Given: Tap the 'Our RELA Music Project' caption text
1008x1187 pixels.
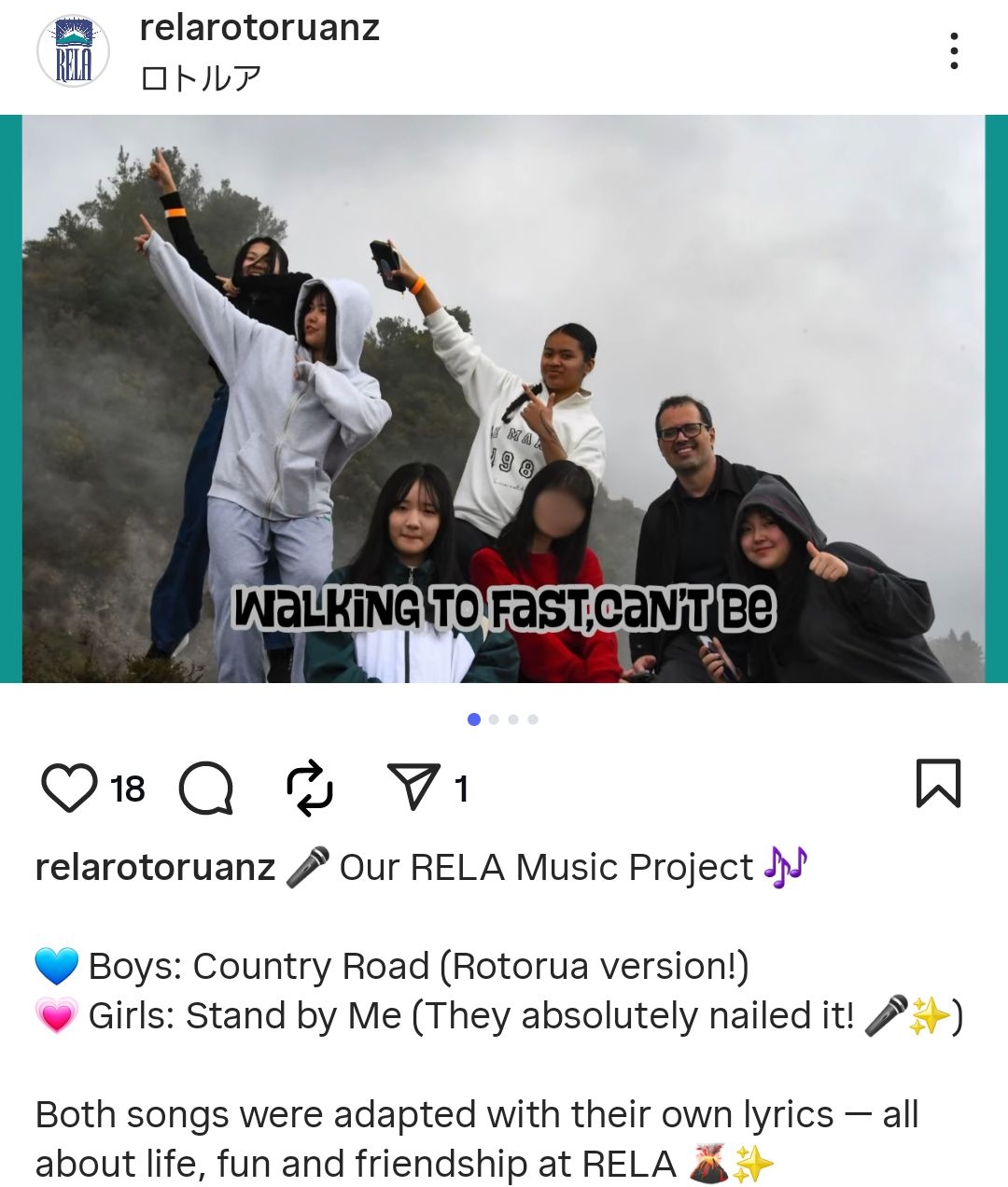Looking at the screenshot, I should point(546,867).
